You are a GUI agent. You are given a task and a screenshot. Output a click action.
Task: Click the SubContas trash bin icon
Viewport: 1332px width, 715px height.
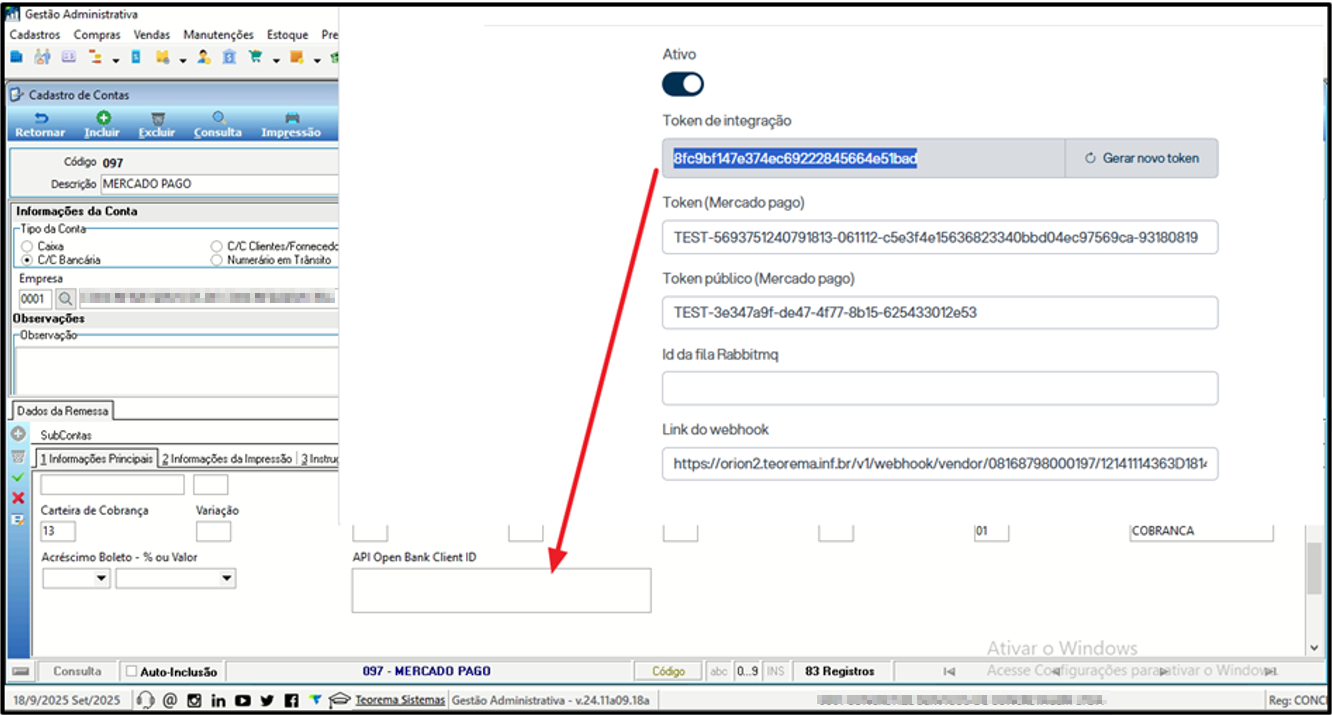click(18, 457)
